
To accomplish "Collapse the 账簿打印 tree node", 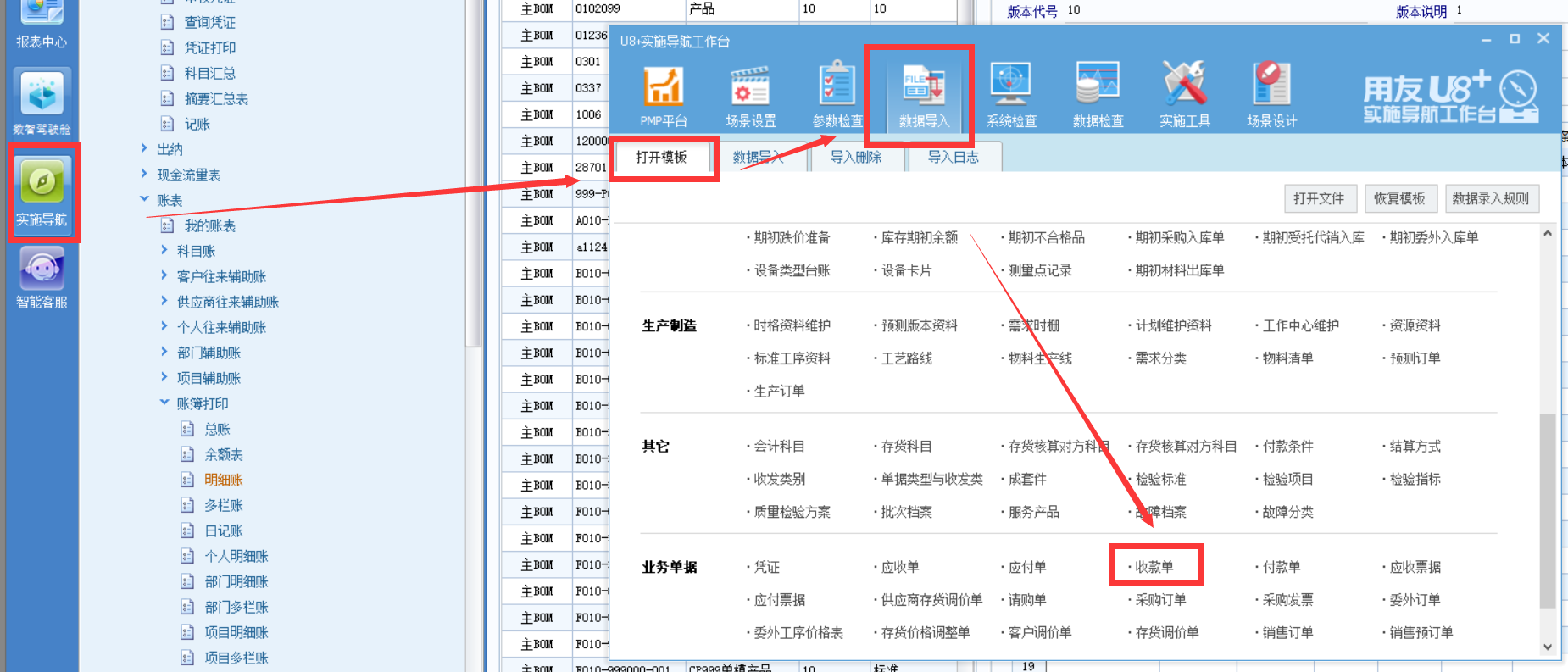I will click(x=164, y=403).
